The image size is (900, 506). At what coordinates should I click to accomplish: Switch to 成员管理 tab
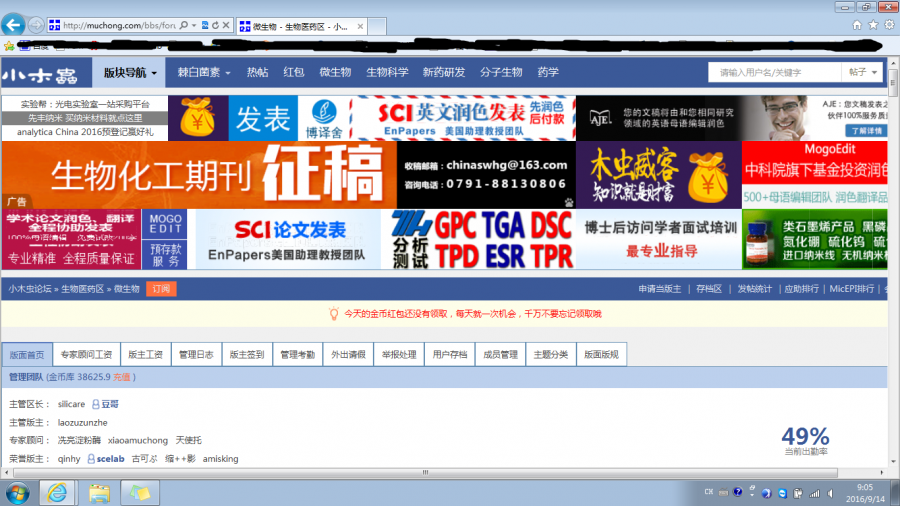coord(501,355)
